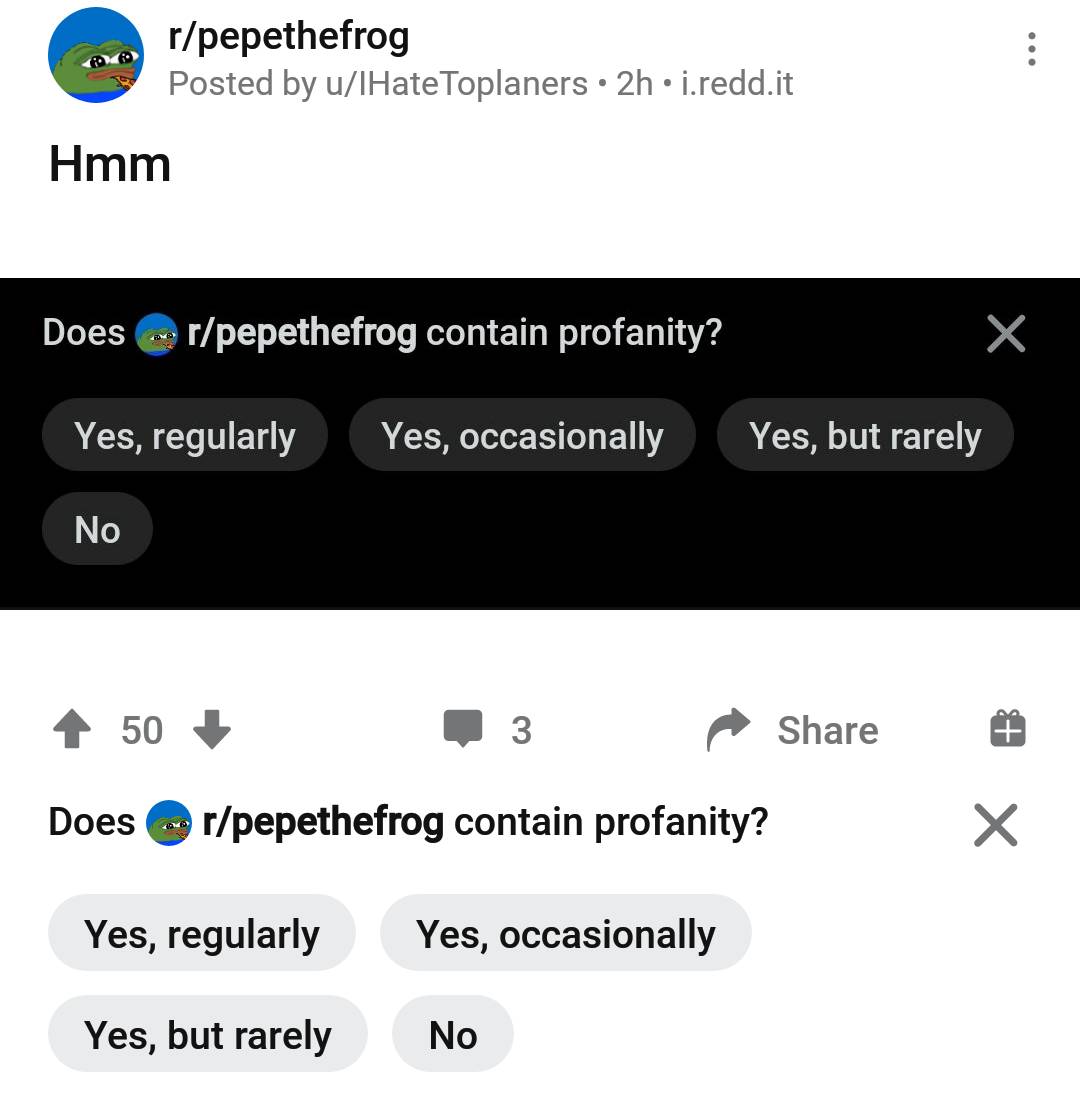The image size is (1080, 1104).
Task: Dismiss the dark profanity survey
Action: tap(1006, 334)
